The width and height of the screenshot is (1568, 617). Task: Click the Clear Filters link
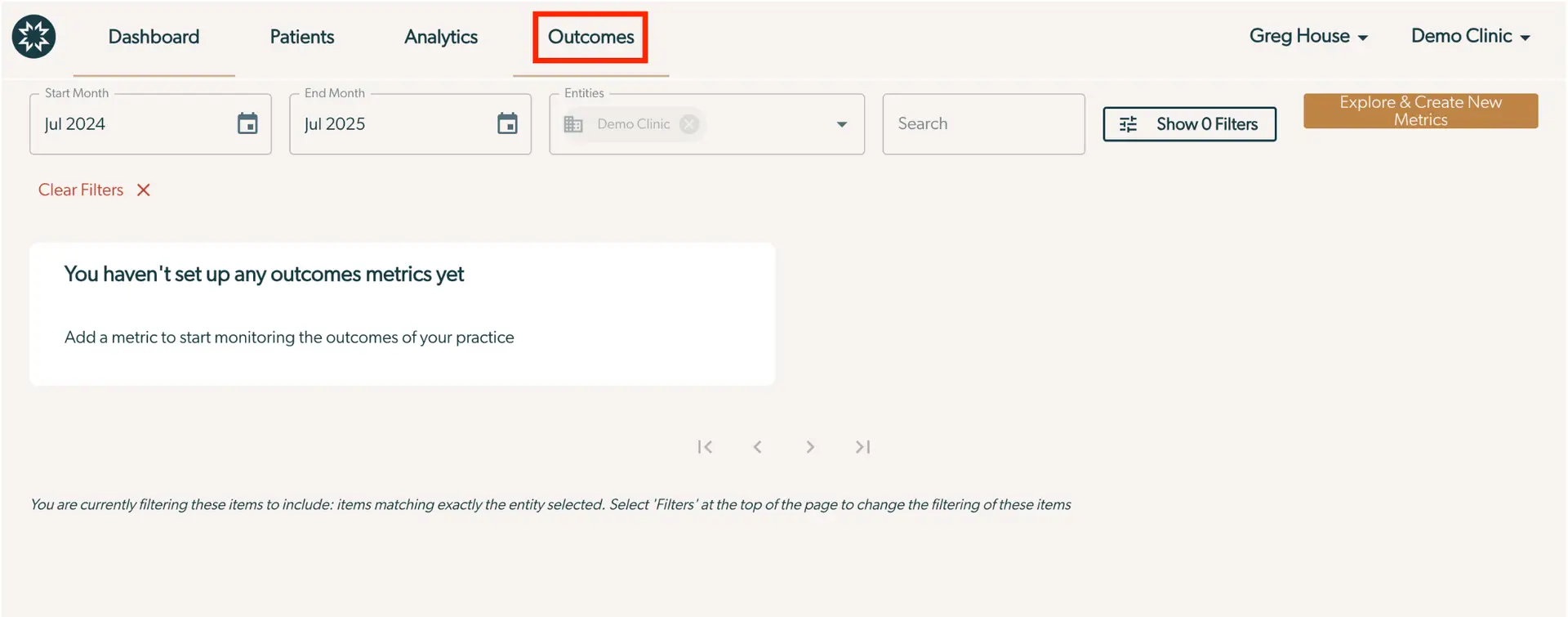[81, 190]
